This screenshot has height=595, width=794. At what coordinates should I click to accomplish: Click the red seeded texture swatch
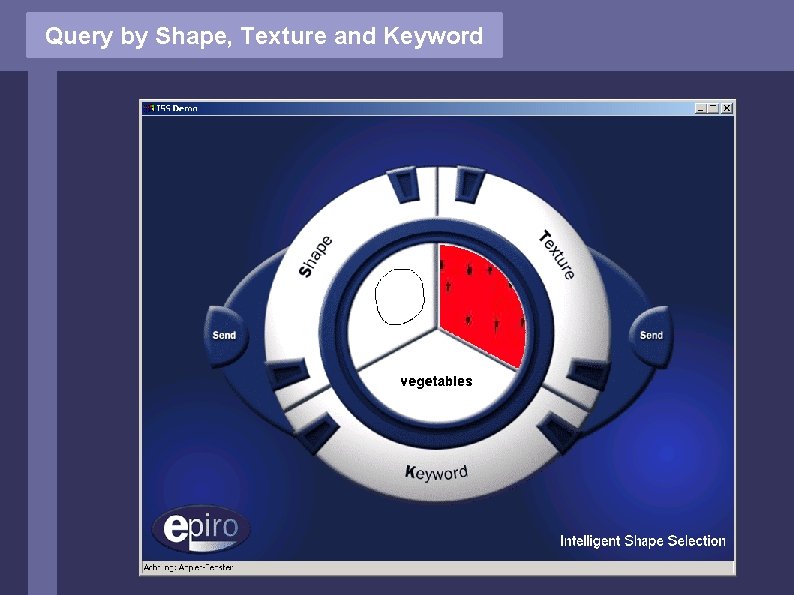point(481,305)
